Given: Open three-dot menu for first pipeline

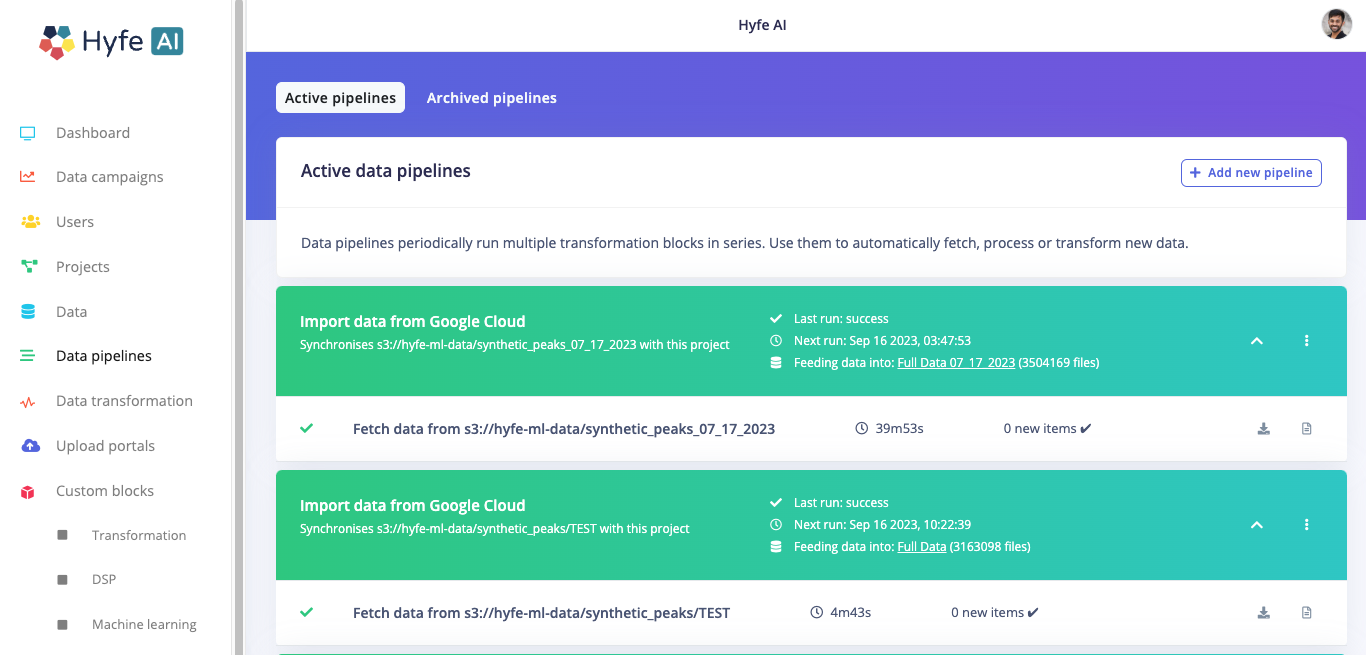Looking at the screenshot, I should 1306,341.
